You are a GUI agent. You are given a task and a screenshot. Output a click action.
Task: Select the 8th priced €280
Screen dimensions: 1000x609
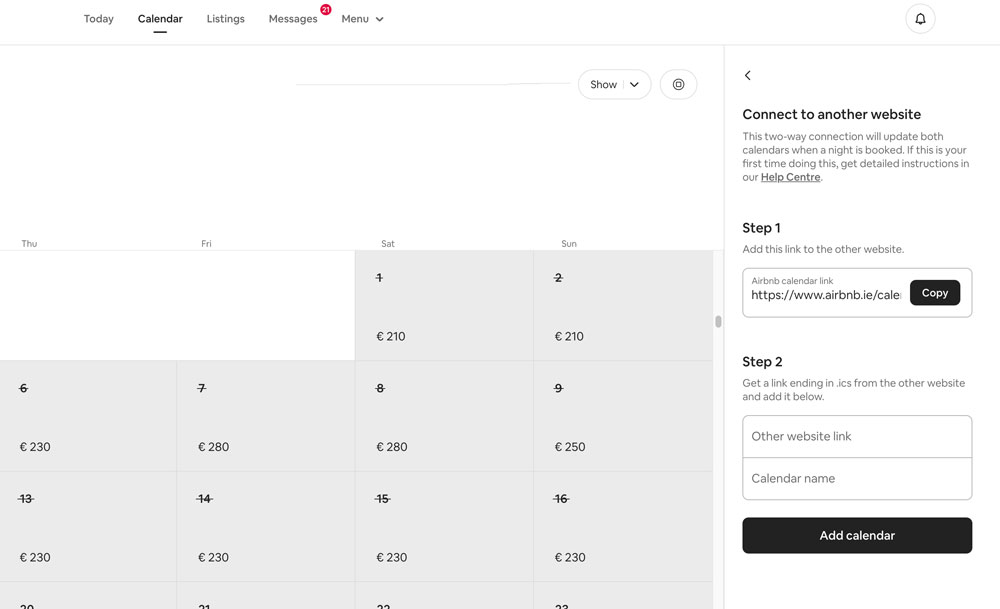tap(443, 415)
